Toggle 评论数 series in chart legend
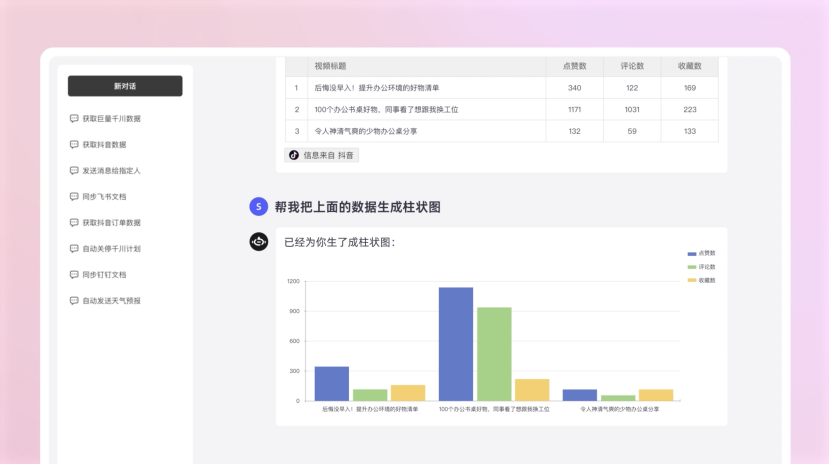 [x=701, y=267]
